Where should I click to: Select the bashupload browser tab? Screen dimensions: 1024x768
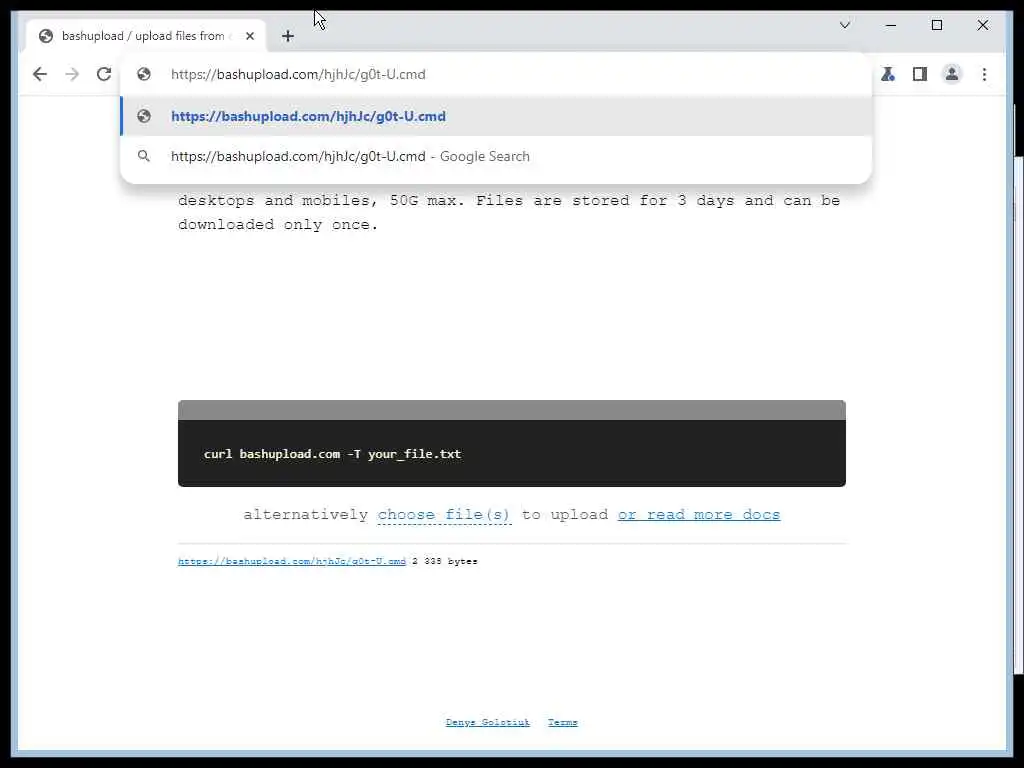pyautogui.click(x=146, y=37)
